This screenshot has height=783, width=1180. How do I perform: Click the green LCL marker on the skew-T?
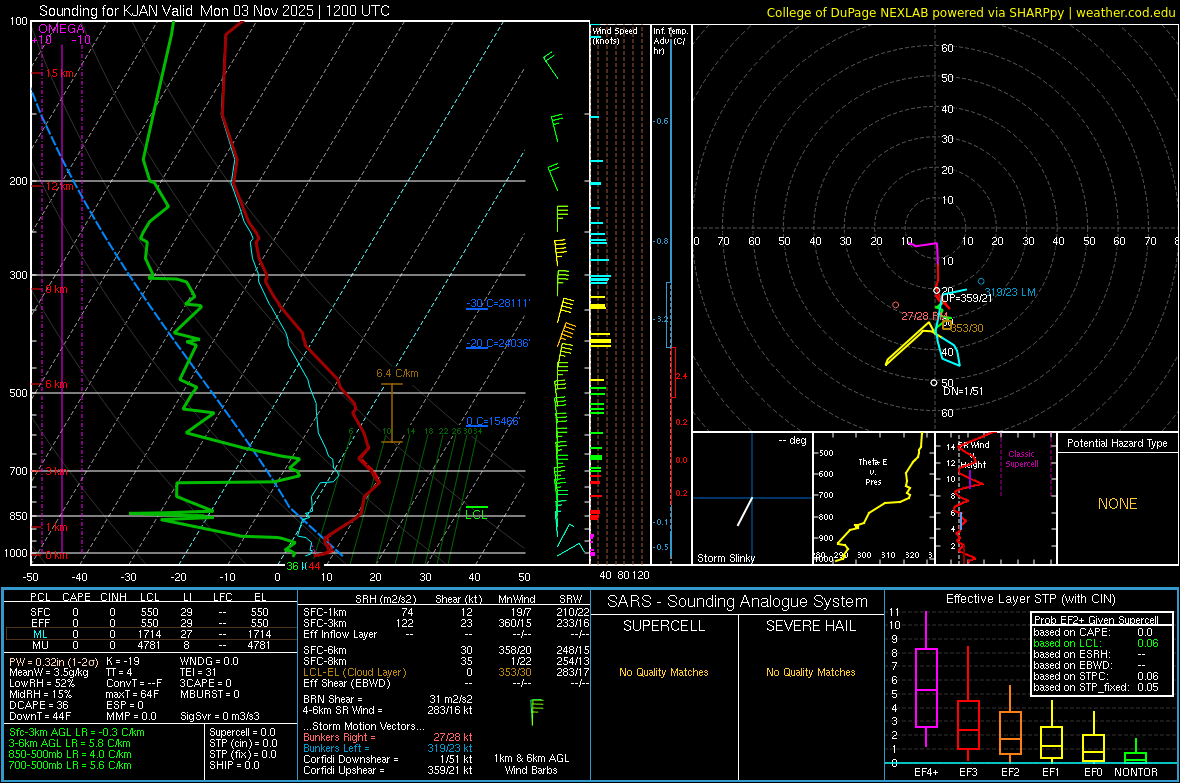tap(476, 514)
